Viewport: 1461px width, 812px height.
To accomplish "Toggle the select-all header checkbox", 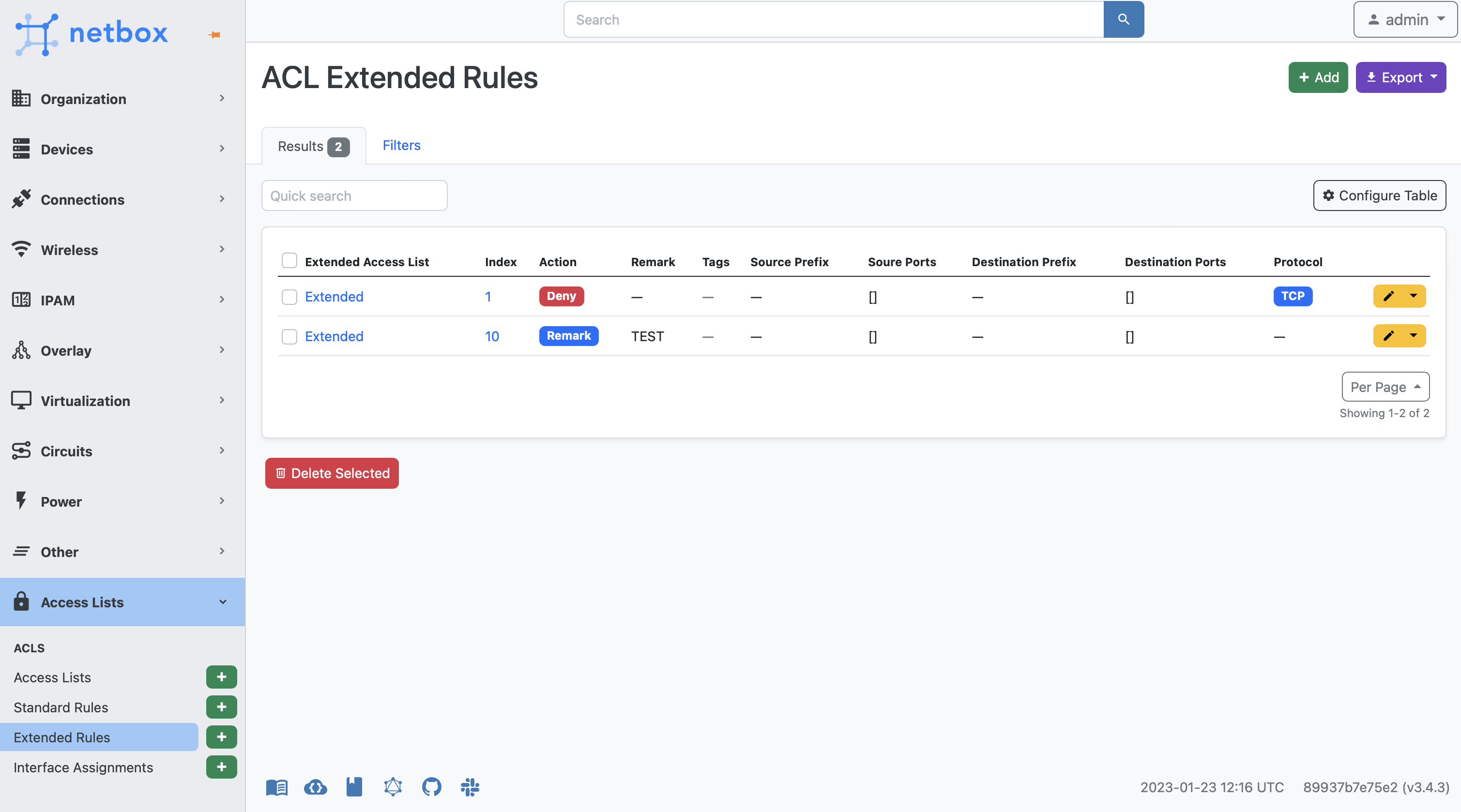I will (x=289, y=260).
